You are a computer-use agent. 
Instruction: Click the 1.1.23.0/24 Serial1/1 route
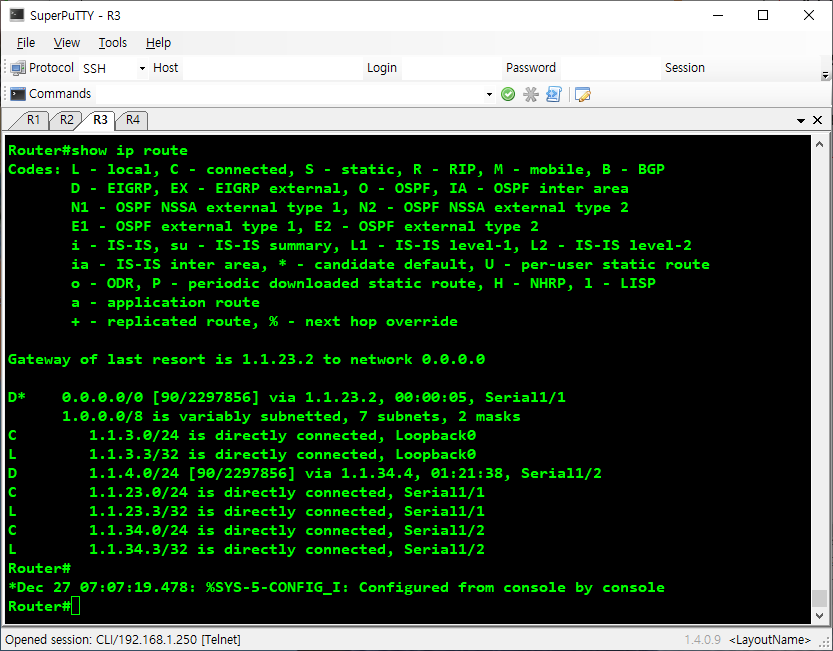pos(246,492)
